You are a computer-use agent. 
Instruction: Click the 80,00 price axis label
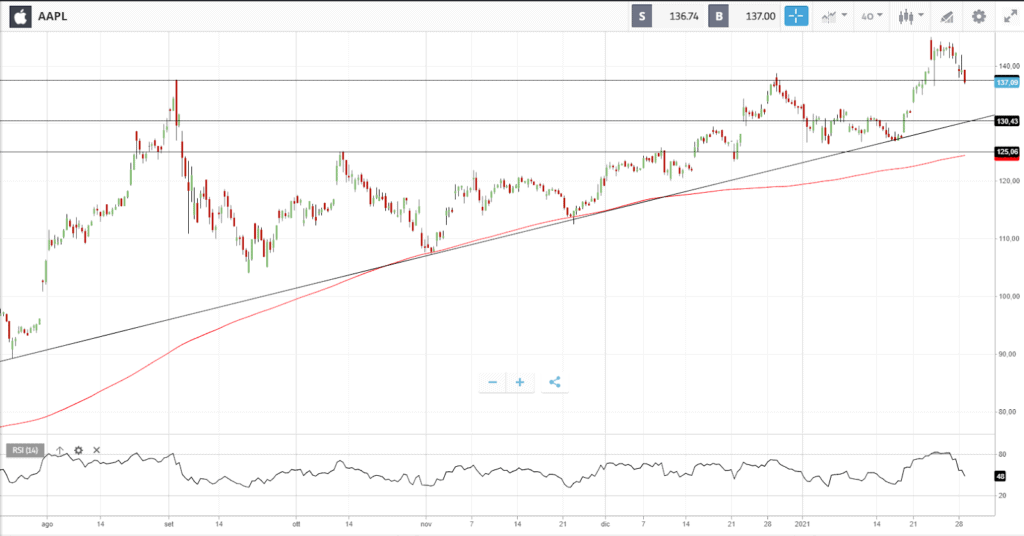pyautogui.click(x=1008, y=412)
